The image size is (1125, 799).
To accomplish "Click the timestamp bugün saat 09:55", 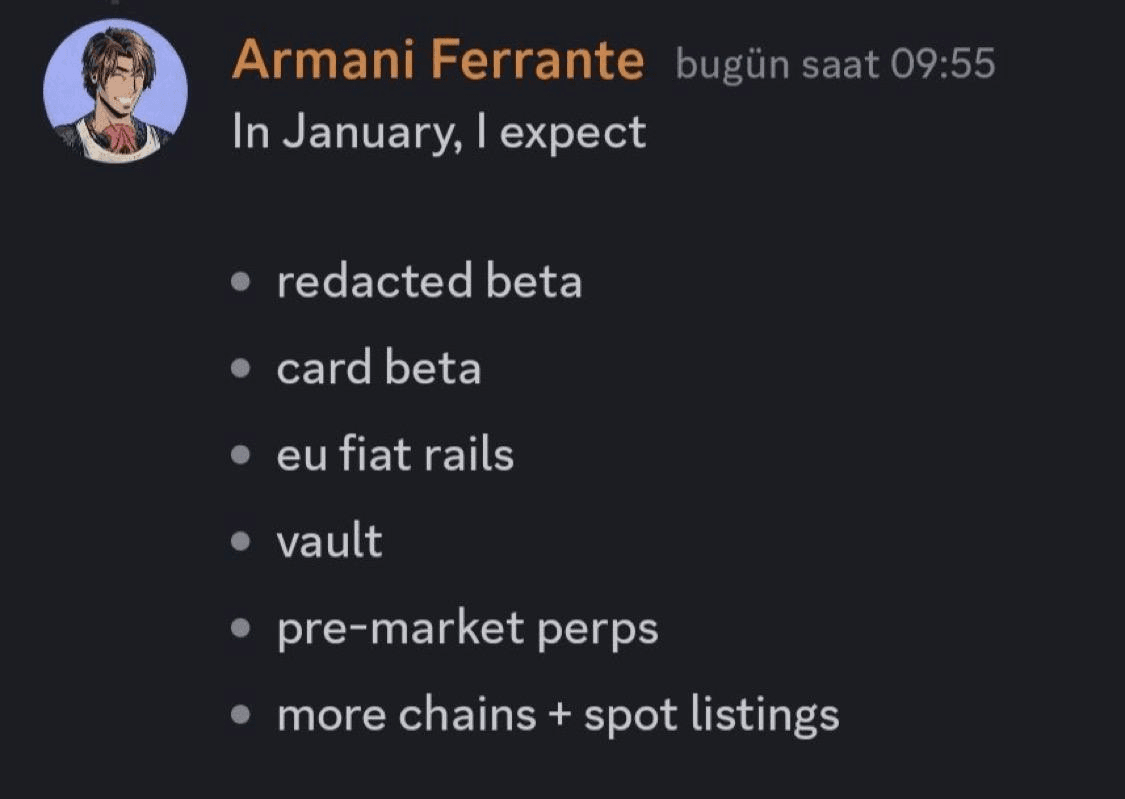I will 836,63.
